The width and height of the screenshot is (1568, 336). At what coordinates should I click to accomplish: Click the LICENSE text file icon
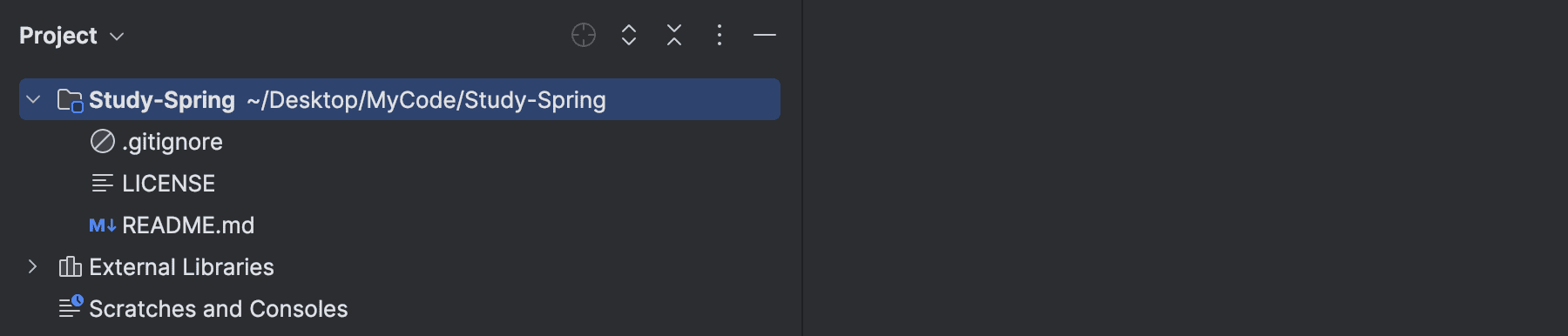pyautogui.click(x=103, y=183)
